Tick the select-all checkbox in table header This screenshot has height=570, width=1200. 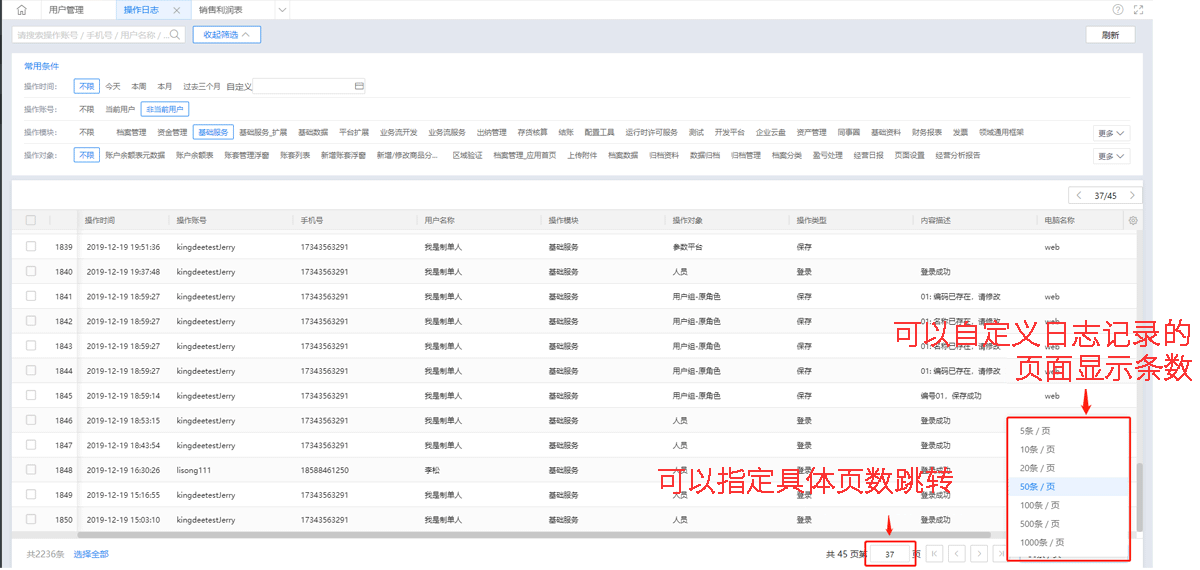coord(31,220)
